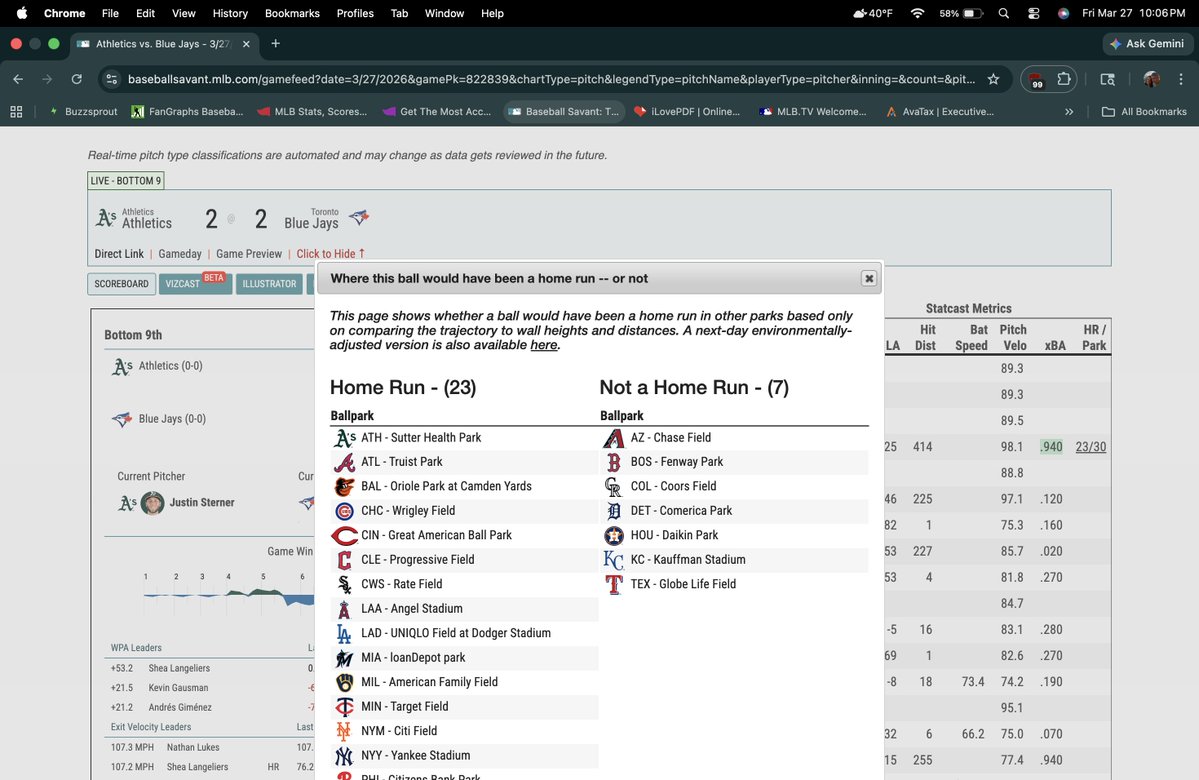Switch to the VIZCAST beta tab
The height and width of the screenshot is (780, 1199).
point(195,284)
